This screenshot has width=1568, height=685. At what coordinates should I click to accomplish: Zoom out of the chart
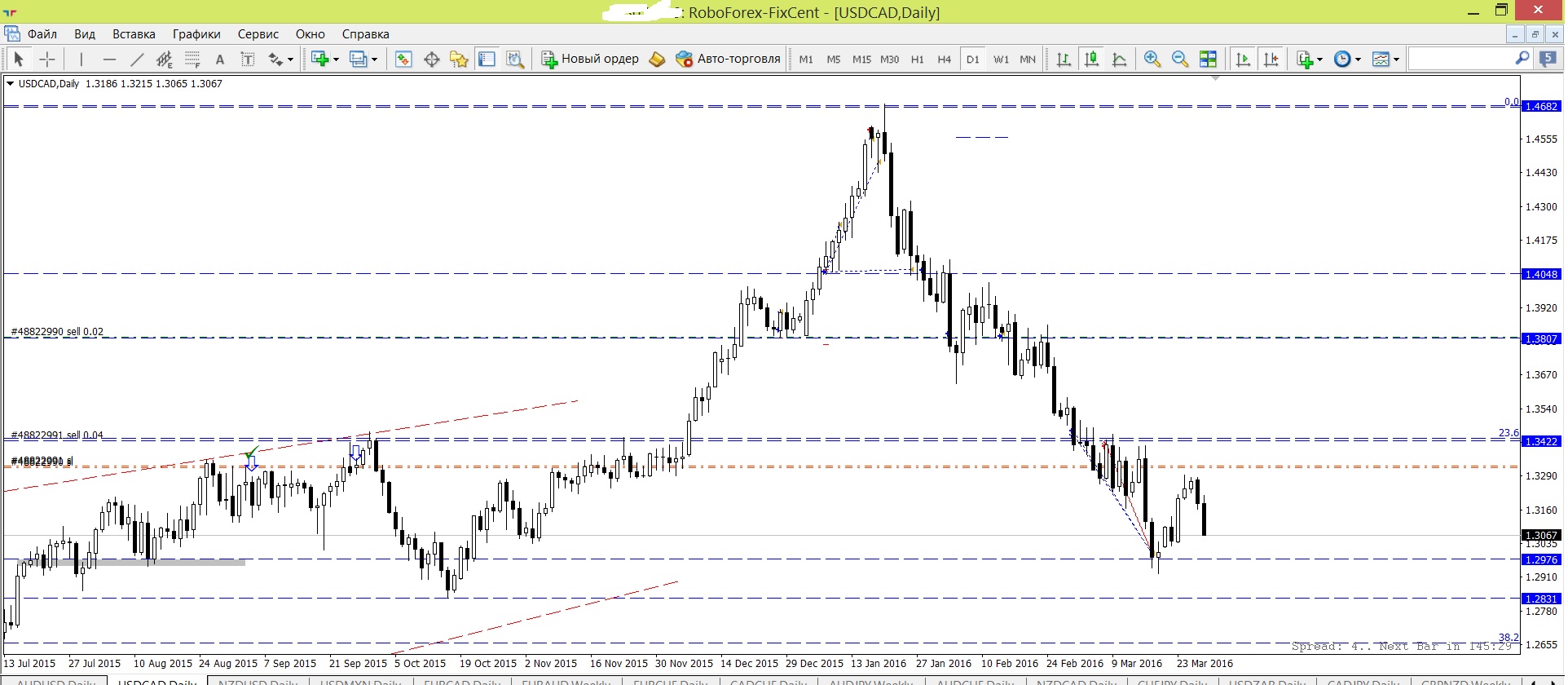coord(1179,59)
